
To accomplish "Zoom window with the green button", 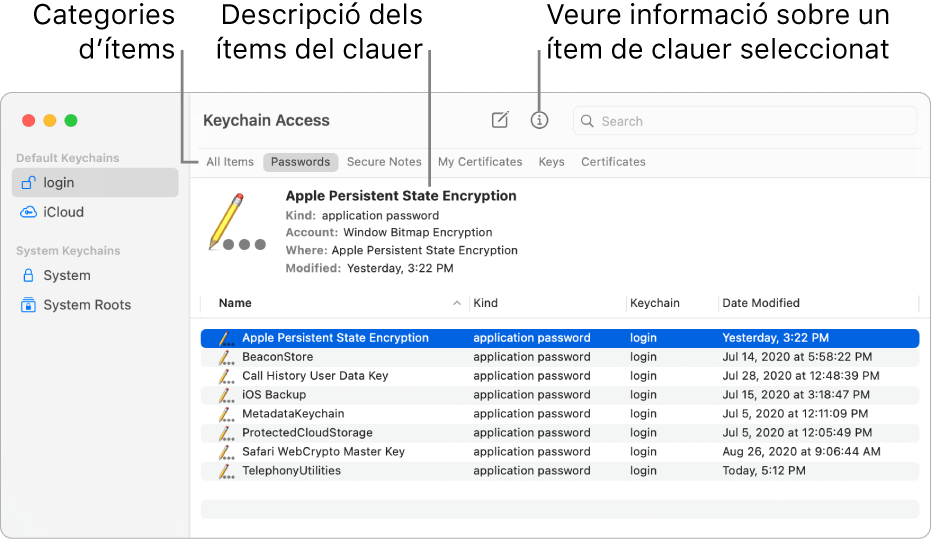I will [71, 121].
